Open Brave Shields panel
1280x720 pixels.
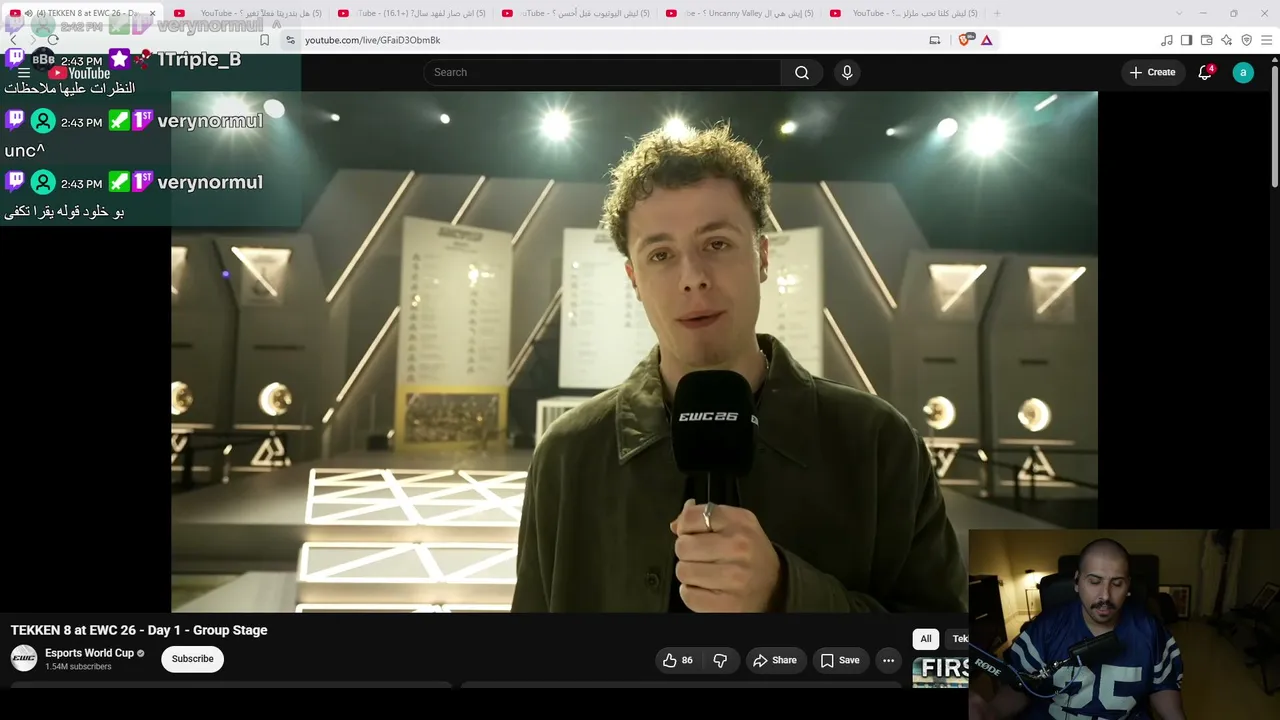pos(966,40)
